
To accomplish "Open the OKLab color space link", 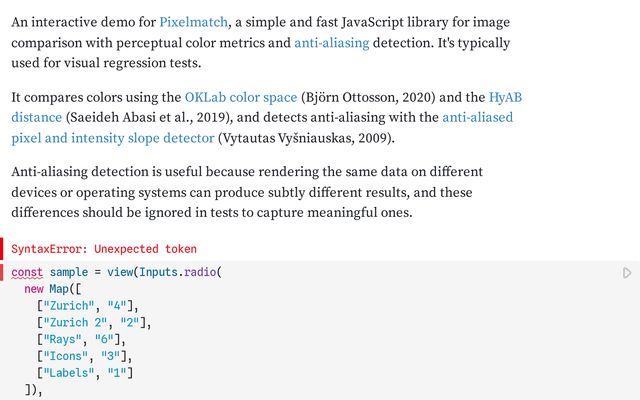I will (x=241, y=97).
